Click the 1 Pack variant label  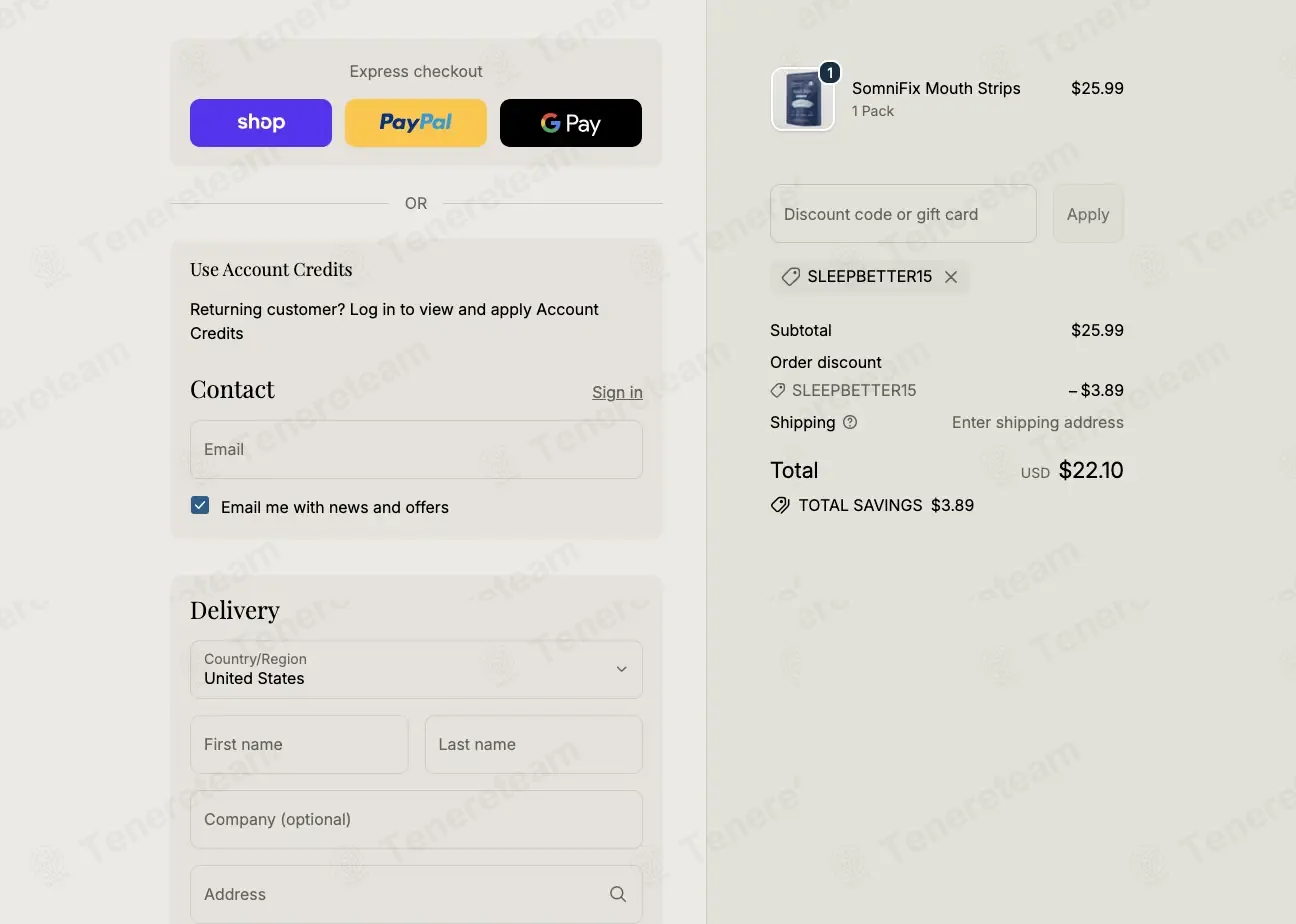coord(873,111)
